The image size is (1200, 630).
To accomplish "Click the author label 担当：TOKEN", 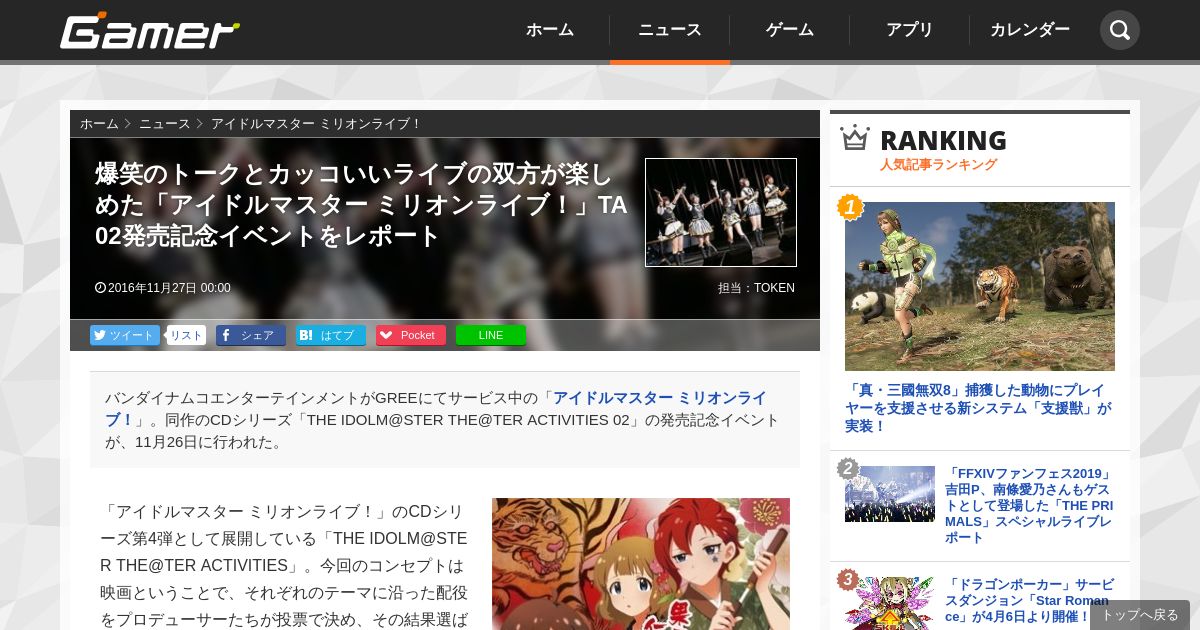I will coord(756,288).
